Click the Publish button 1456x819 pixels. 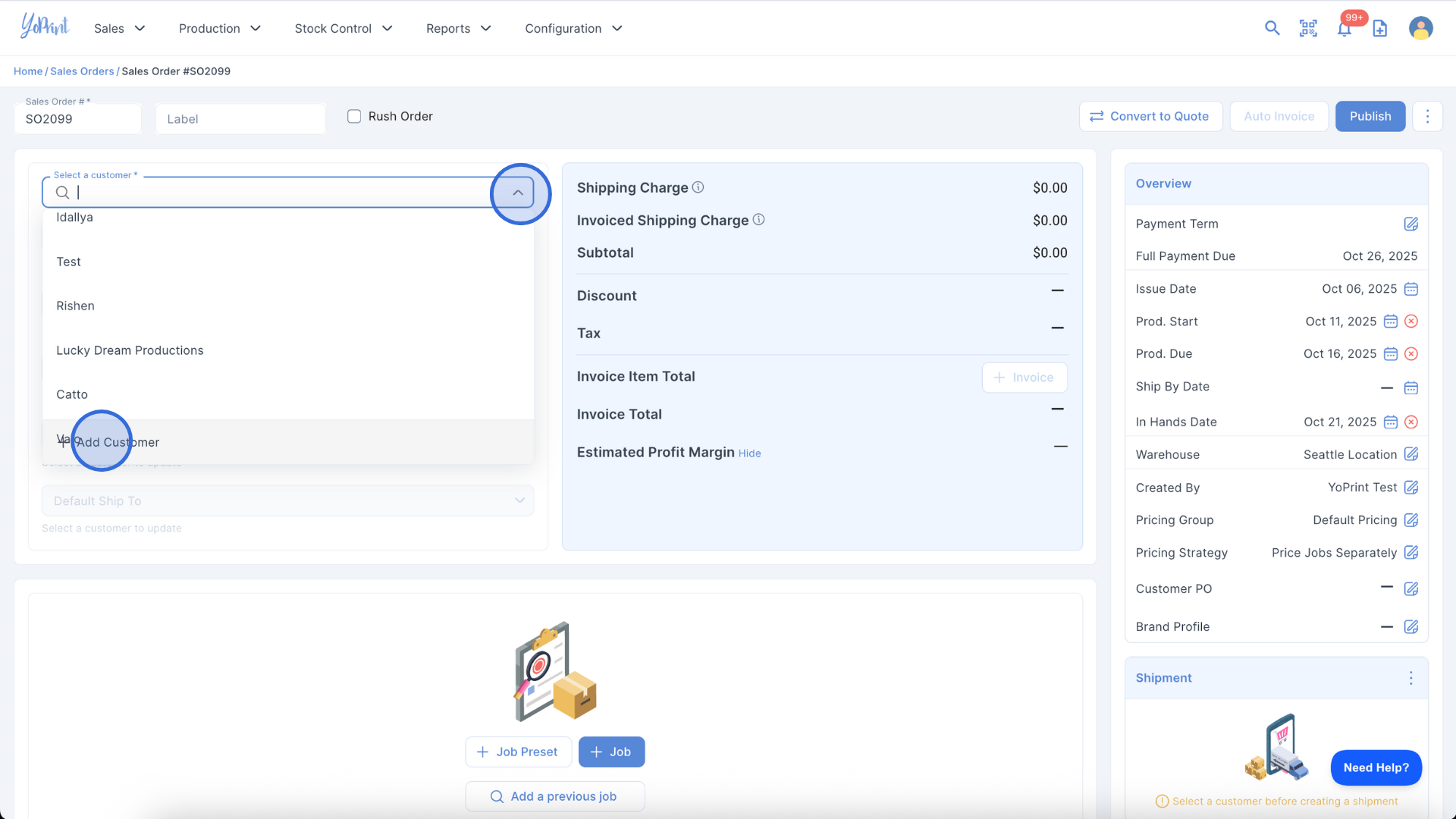(1370, 116)
